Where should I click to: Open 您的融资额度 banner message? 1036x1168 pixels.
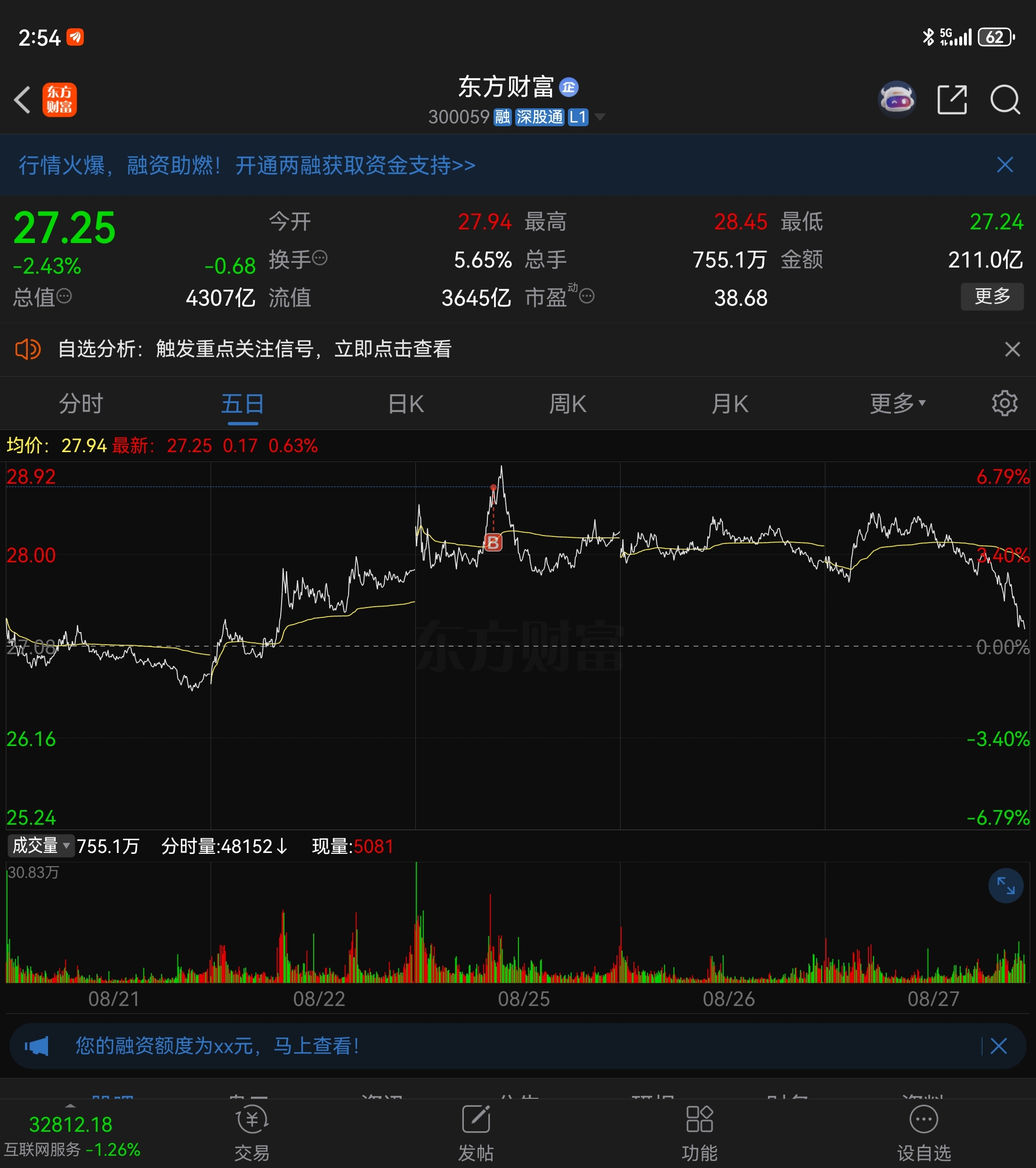(217, 1046)
